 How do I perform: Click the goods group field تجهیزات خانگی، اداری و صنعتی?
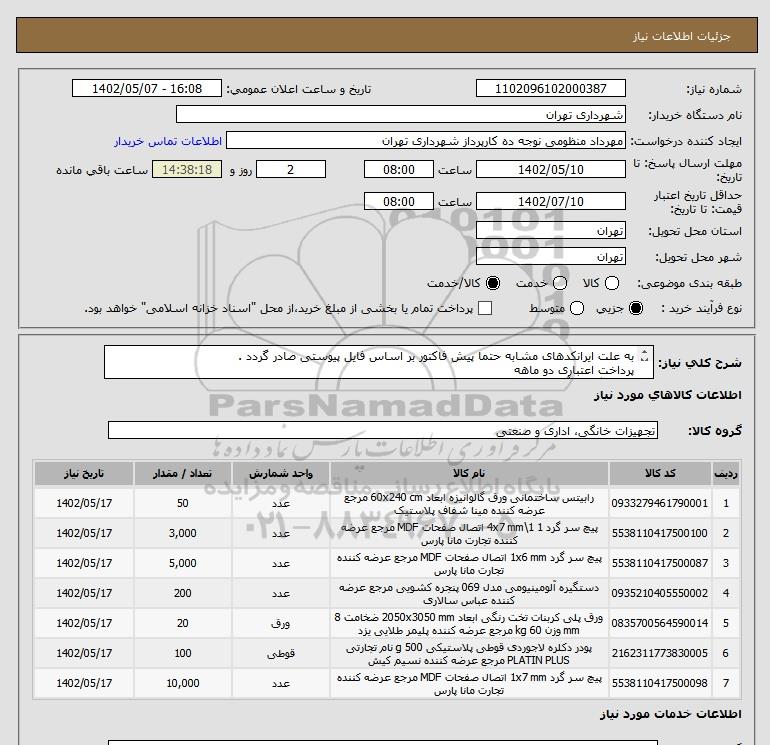(x=383, y=431)
